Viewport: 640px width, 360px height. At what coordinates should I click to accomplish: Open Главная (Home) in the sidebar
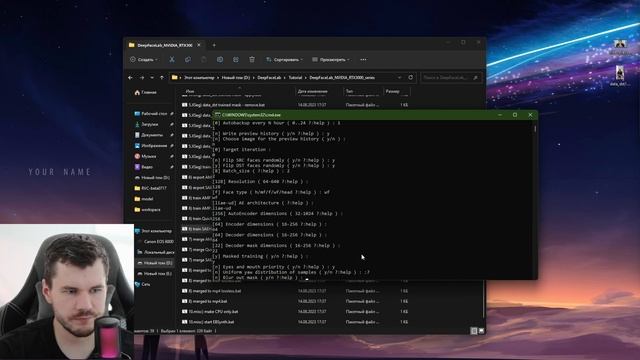pyautogui.click(x=146, y=93)
